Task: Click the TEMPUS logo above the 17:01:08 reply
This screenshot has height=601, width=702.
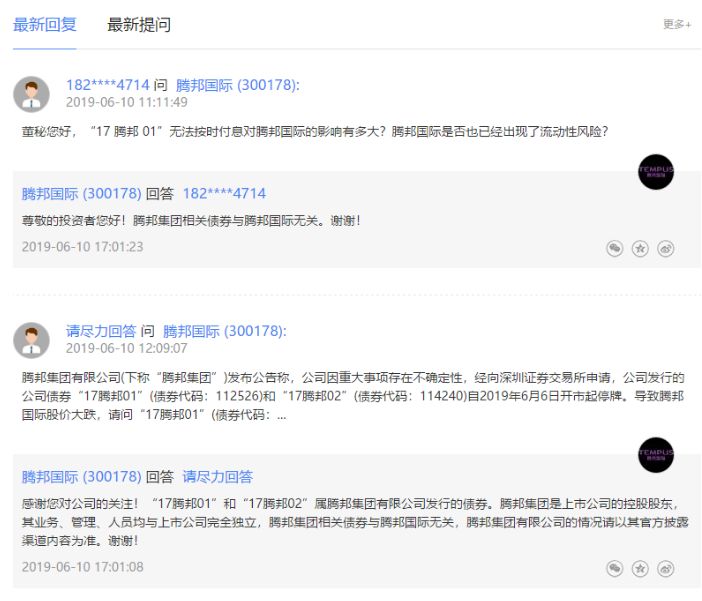Action: pos(656,455)
